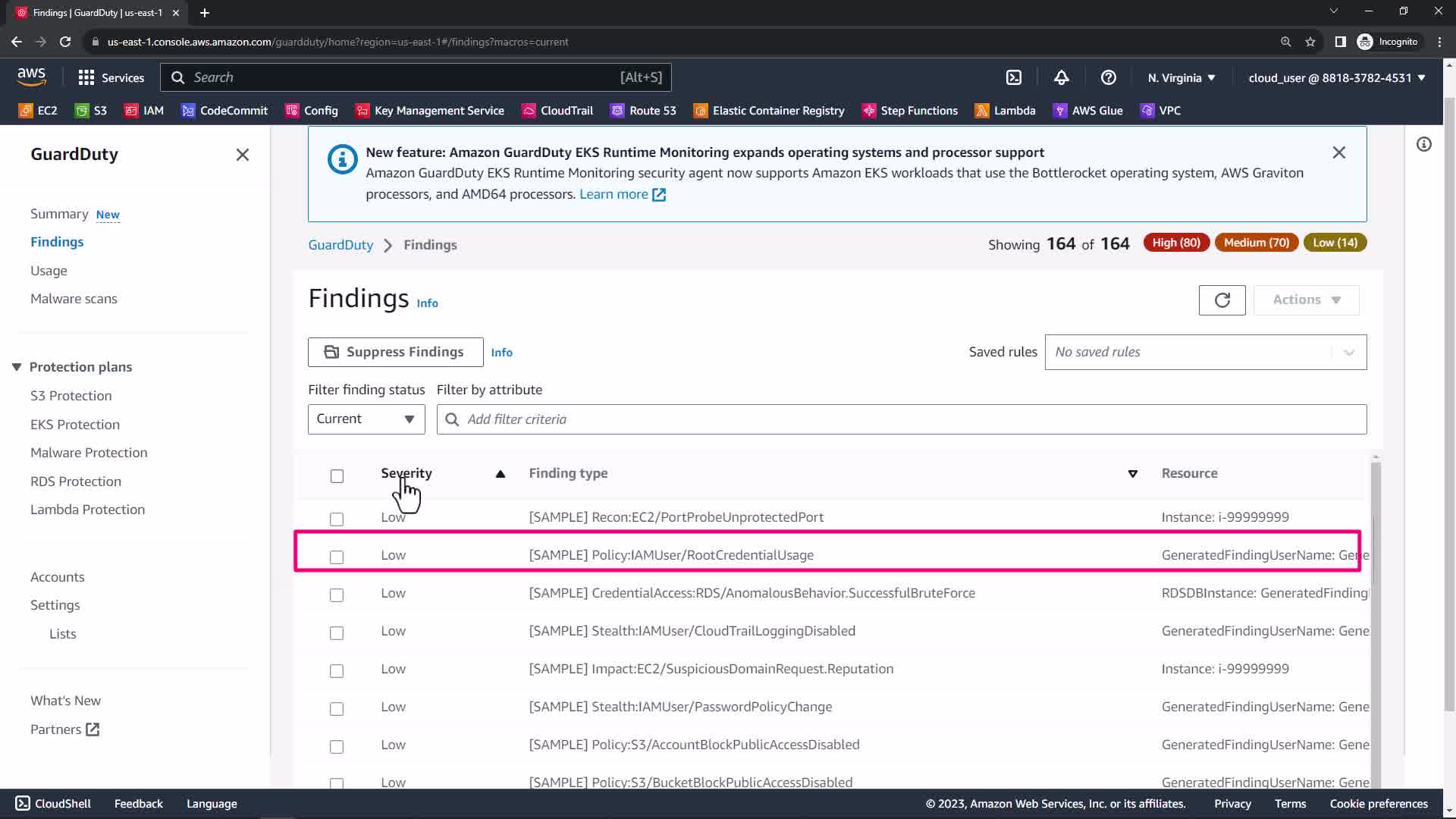The height and width of the screenshot is (819, 1456).
Task: Open the N. Virginia region selector
Action: pyautogui.click(x=1181, y=77)
